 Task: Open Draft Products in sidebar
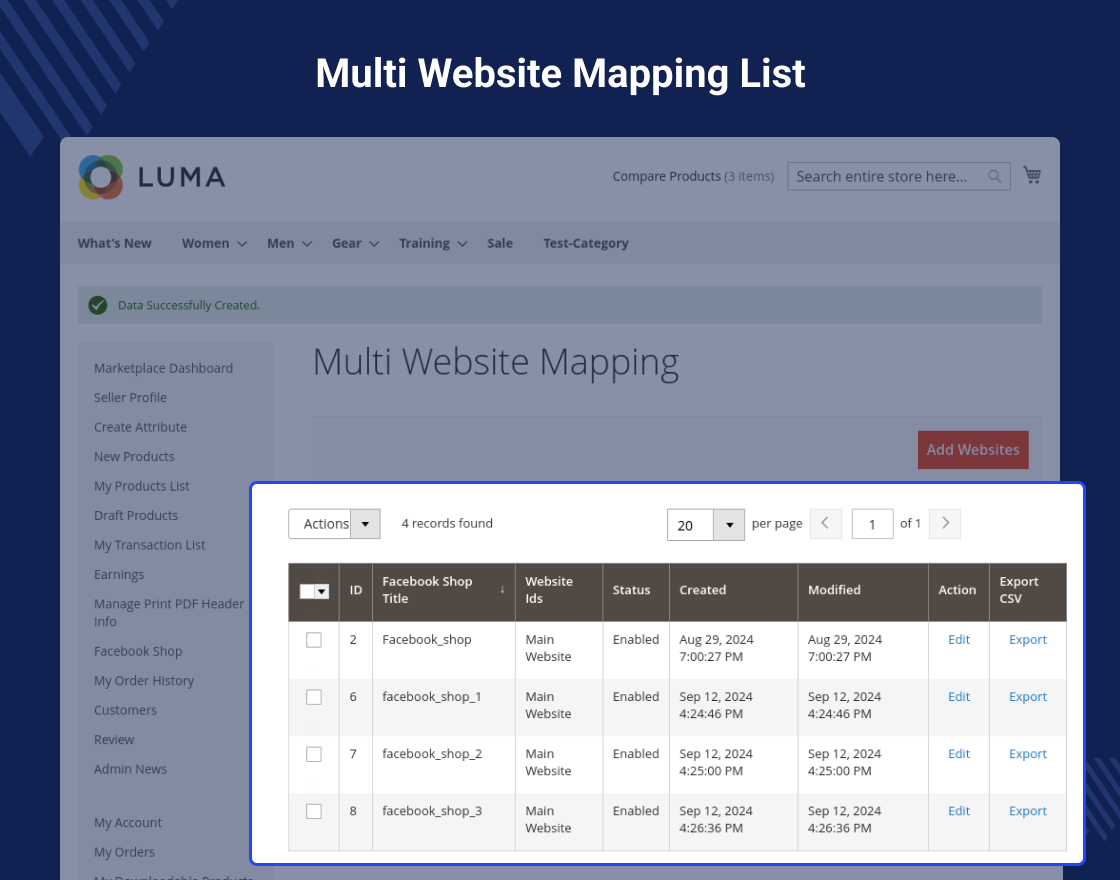point(136,516)
